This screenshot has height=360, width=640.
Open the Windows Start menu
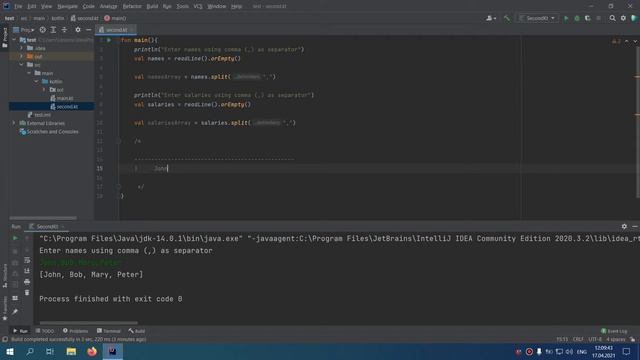point(10,351)
